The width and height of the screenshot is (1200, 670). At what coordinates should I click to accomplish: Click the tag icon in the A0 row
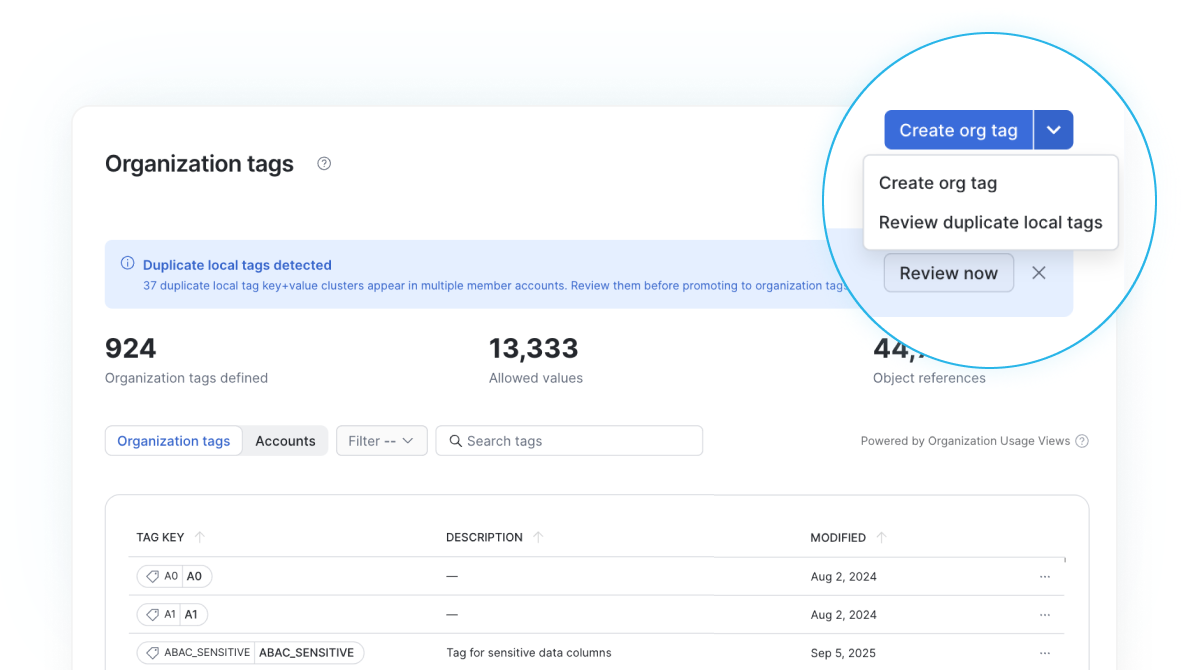coord(152,576)
